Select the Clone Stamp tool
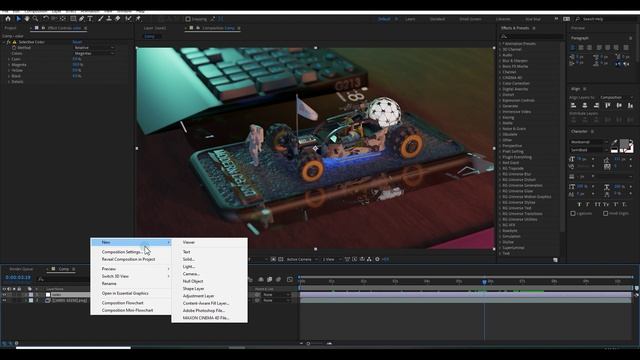 click(x=109, y=19)
